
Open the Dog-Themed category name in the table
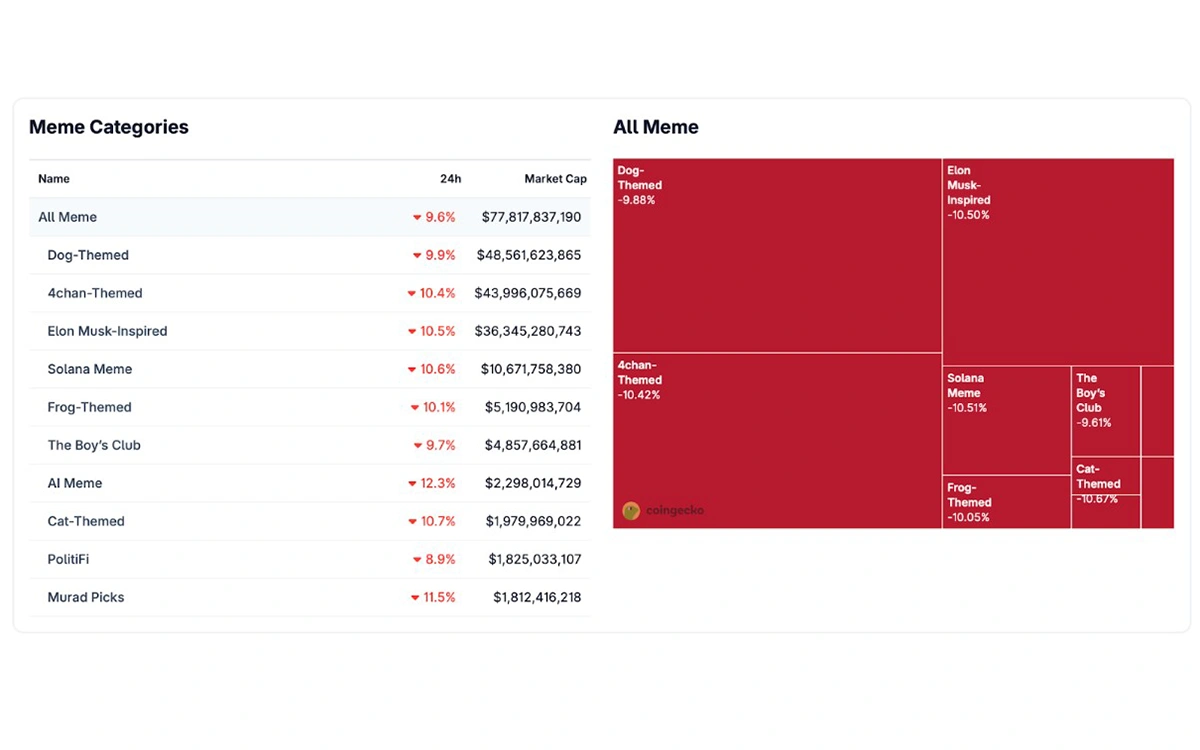click(88, 255)
